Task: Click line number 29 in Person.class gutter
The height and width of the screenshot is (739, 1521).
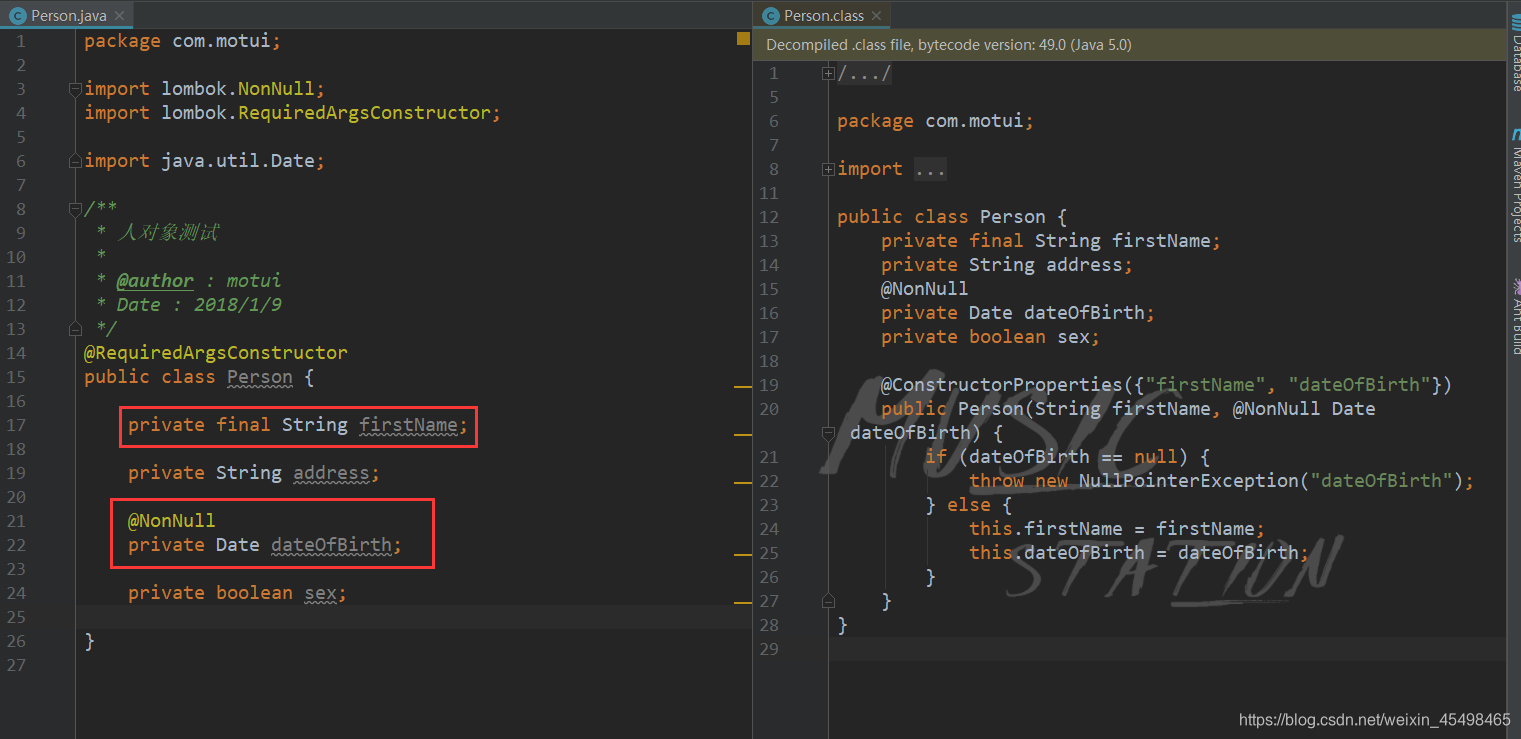Action: tap(768, 649)
